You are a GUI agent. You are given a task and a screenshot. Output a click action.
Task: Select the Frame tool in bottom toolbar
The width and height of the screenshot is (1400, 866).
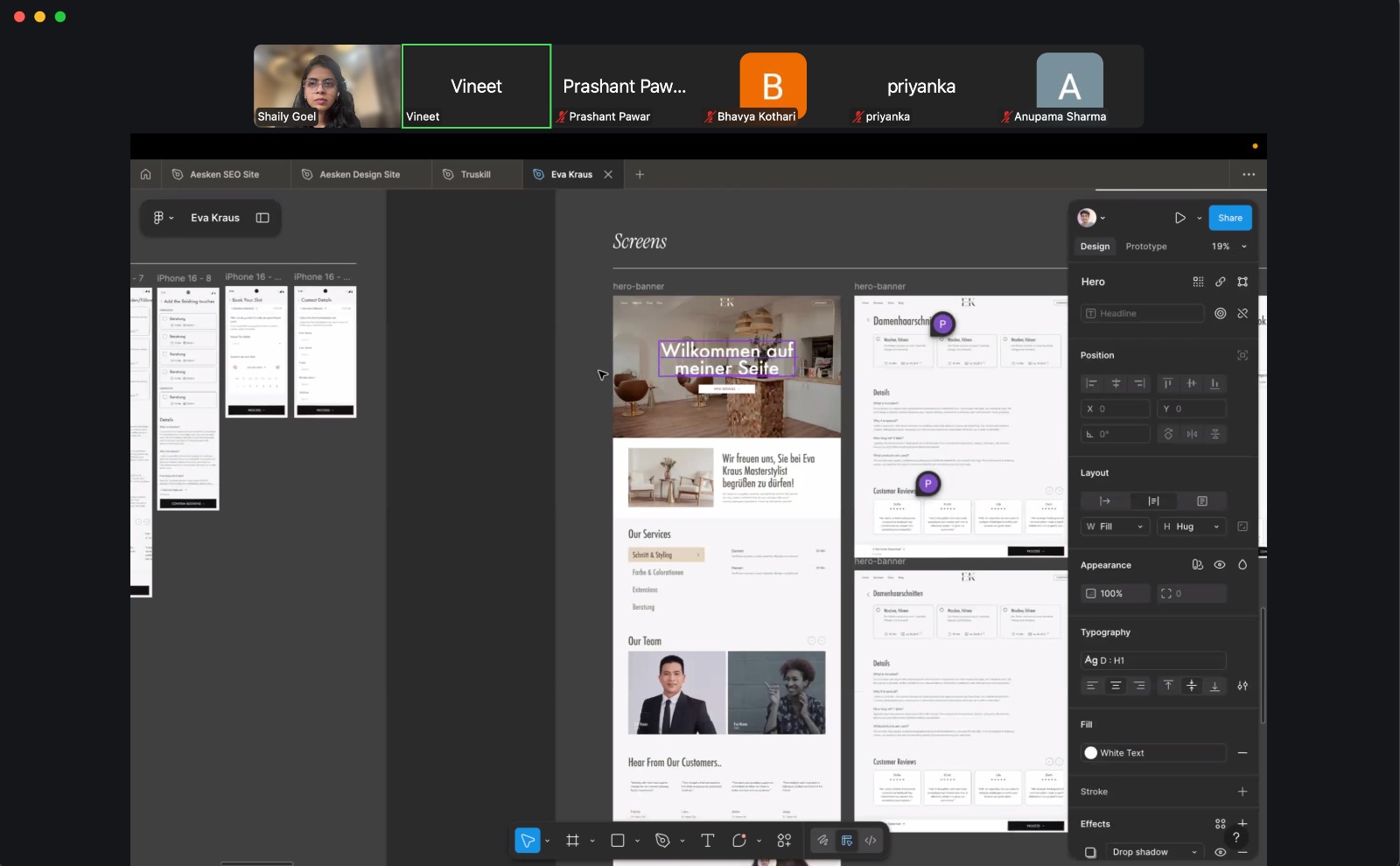[572, 841]
